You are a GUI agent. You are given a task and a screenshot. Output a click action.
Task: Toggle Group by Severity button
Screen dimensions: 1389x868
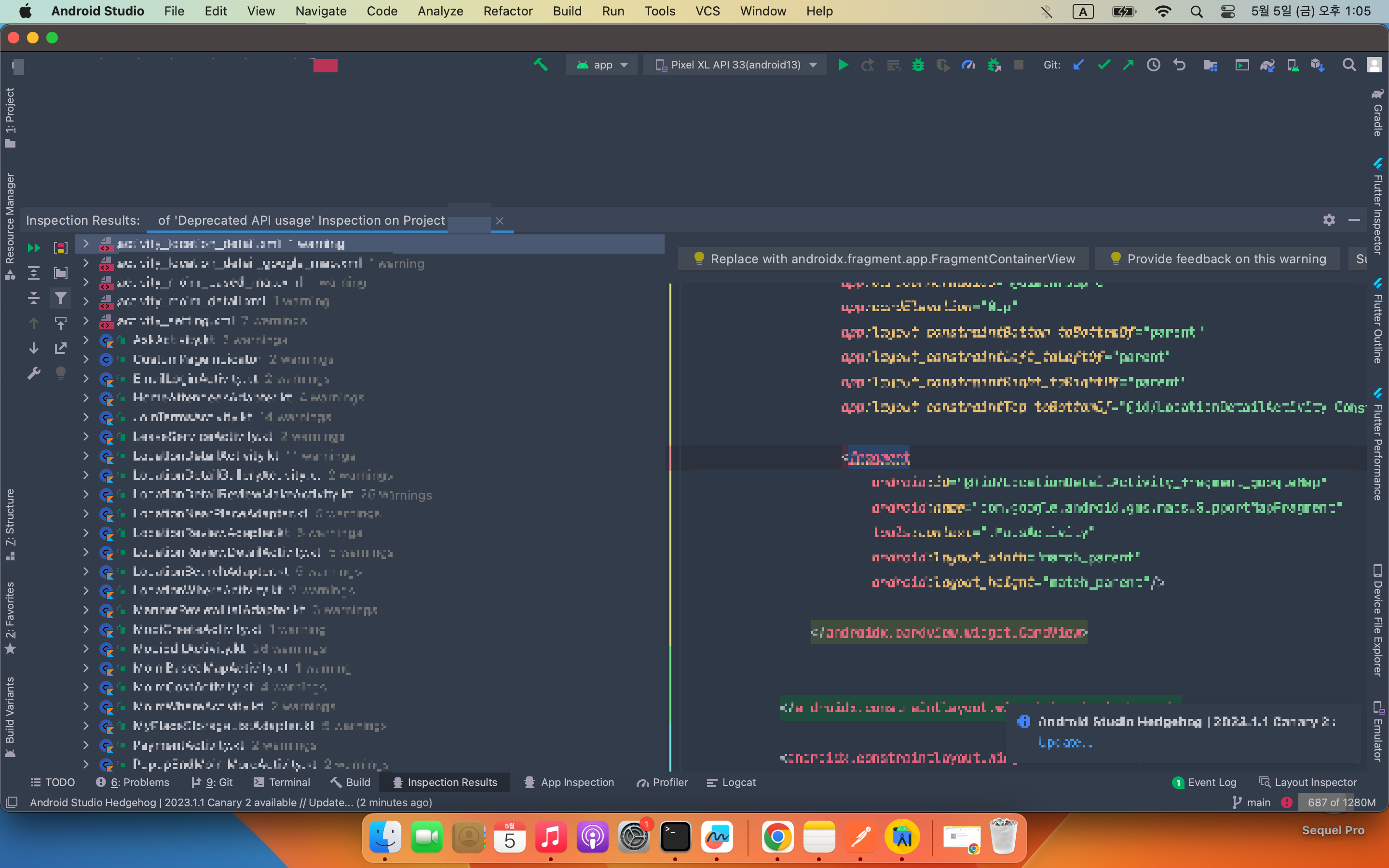pos(60,247)
